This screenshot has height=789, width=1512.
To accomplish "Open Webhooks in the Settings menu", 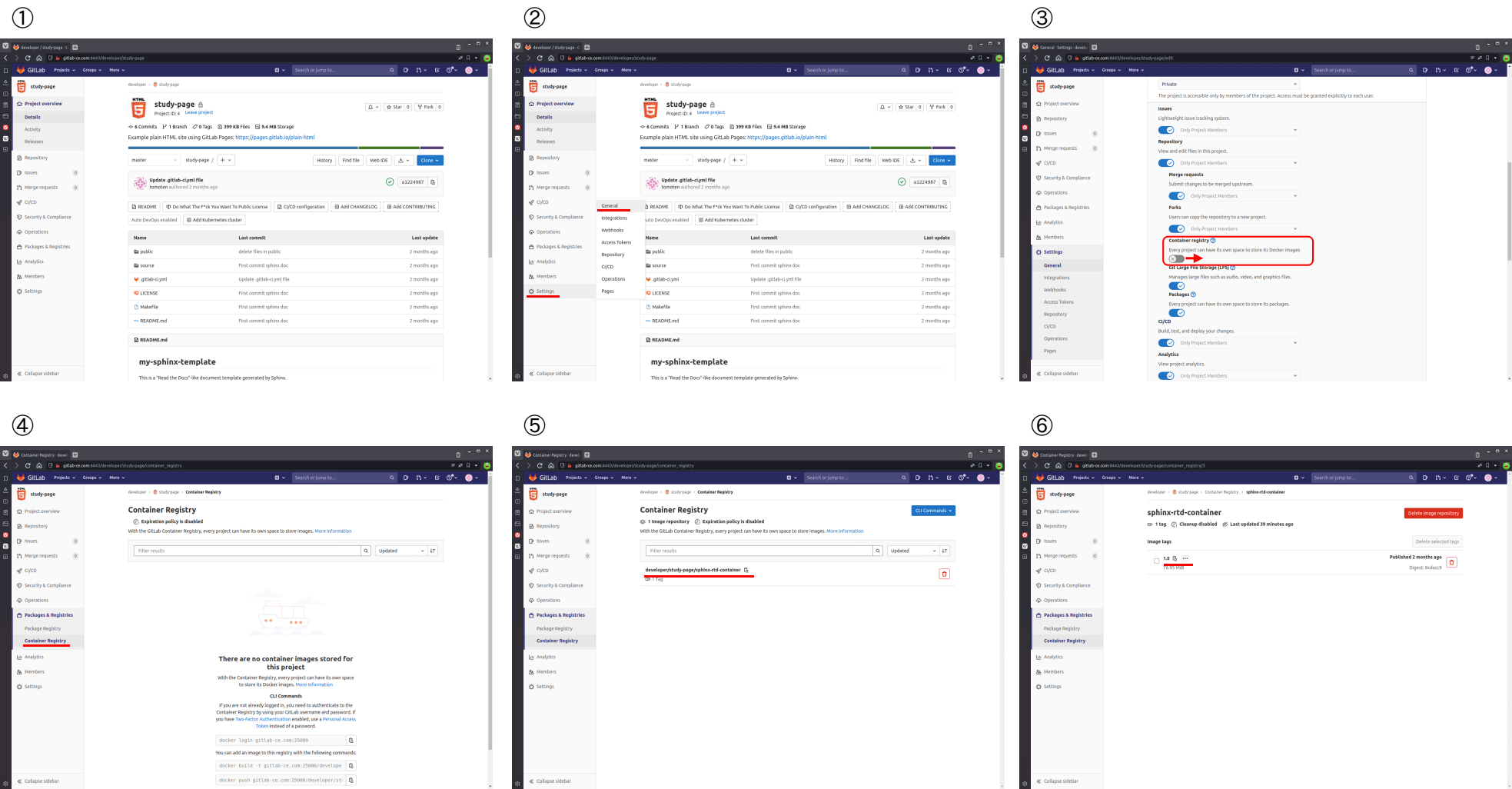I will tap(613, 230).
